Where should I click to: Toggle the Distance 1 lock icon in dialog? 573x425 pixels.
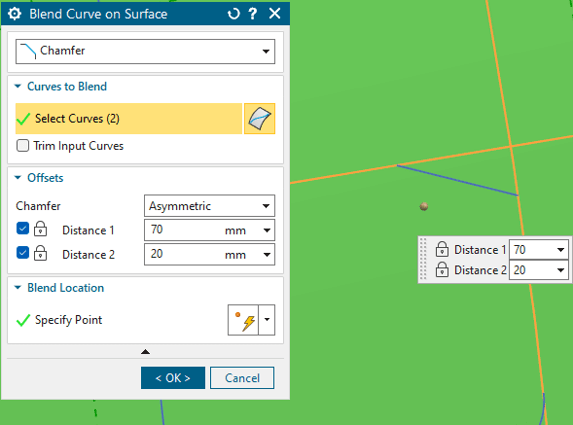40,229
